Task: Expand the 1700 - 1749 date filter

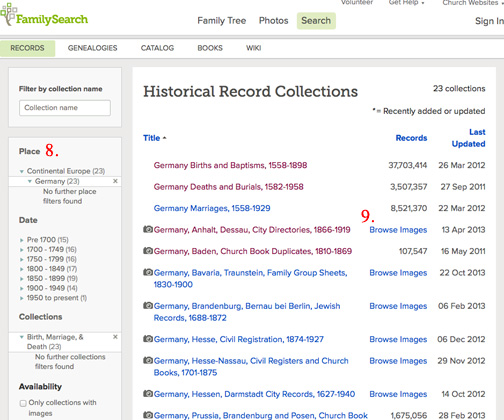Action: coord(22,250)
